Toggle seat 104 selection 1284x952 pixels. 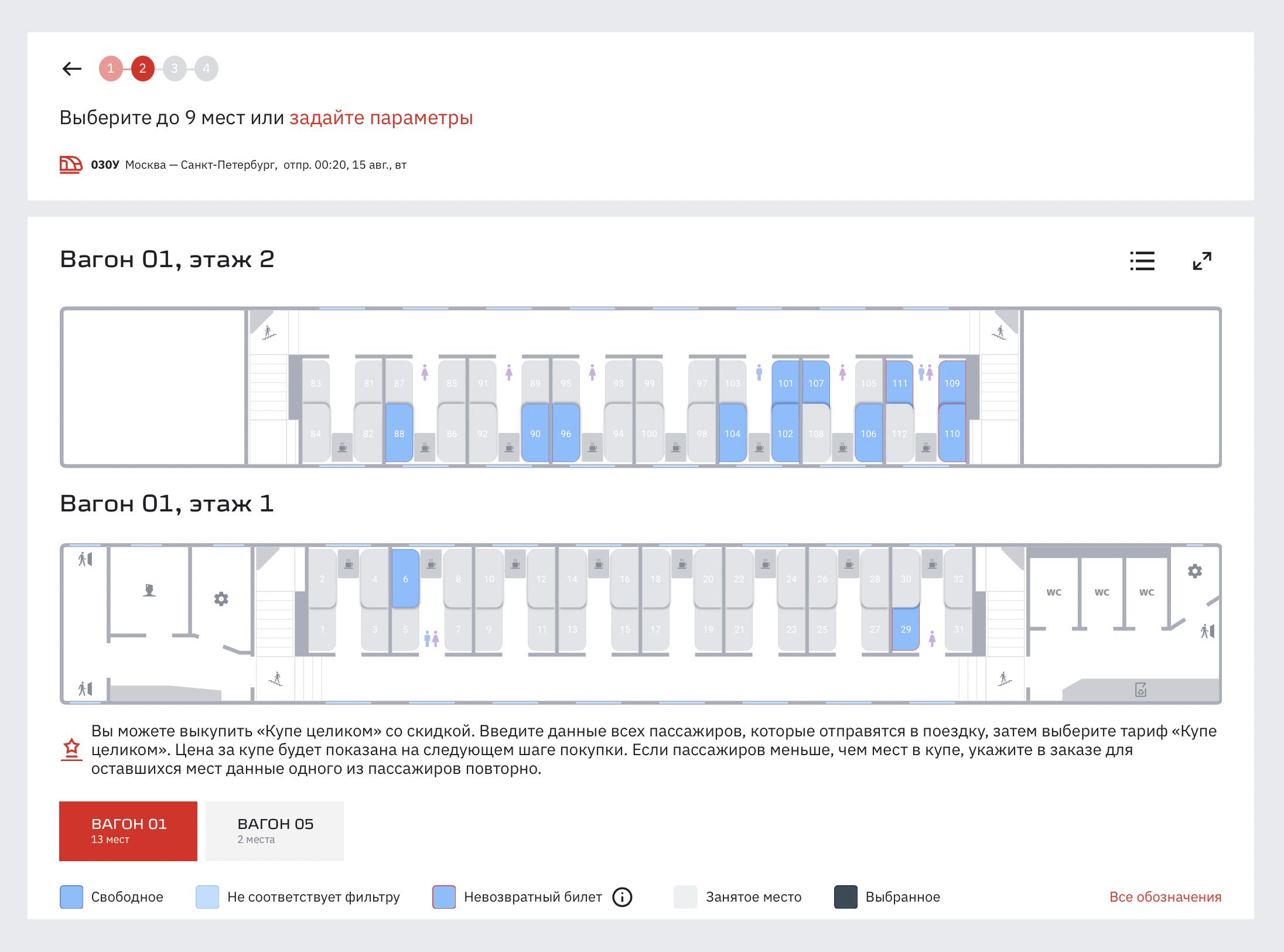732,434
